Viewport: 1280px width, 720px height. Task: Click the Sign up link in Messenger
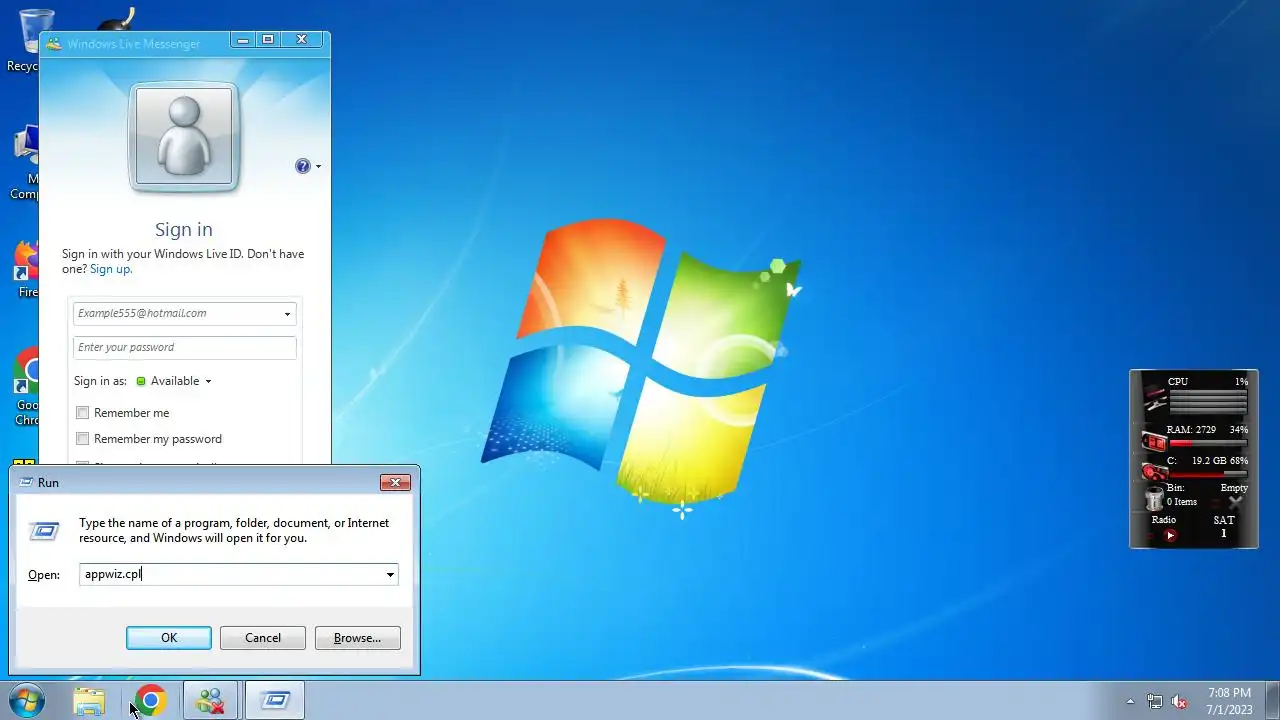pyautogui.click(x=110, y=269)
